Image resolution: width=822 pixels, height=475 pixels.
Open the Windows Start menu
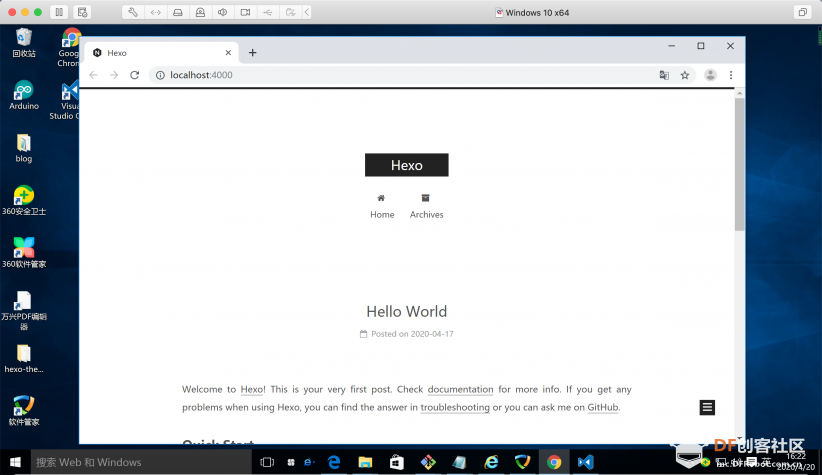15,462
